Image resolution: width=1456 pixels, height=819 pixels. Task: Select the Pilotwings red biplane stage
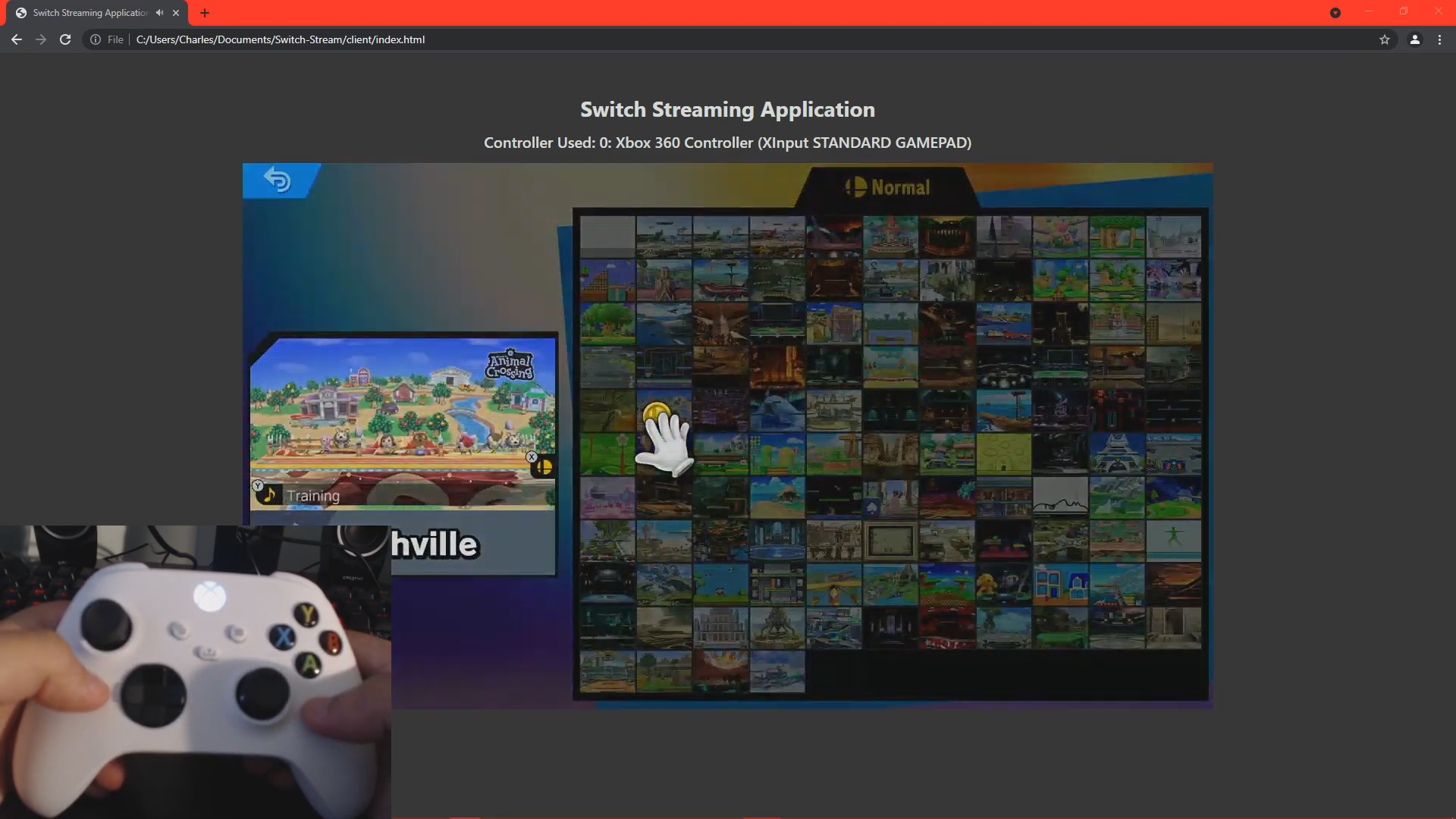[x=833, y=584]
